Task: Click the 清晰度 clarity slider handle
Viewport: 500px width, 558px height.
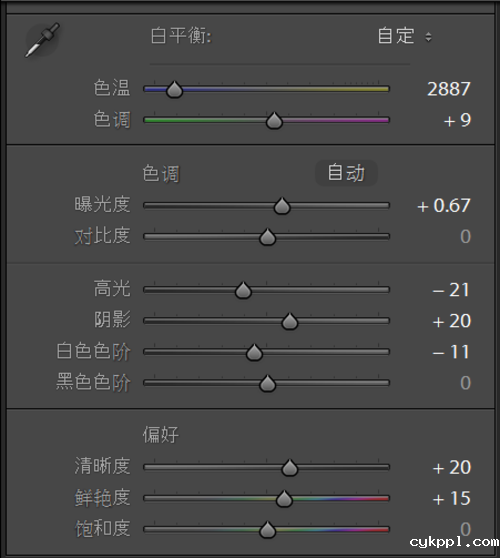Action: pos(289,467)
